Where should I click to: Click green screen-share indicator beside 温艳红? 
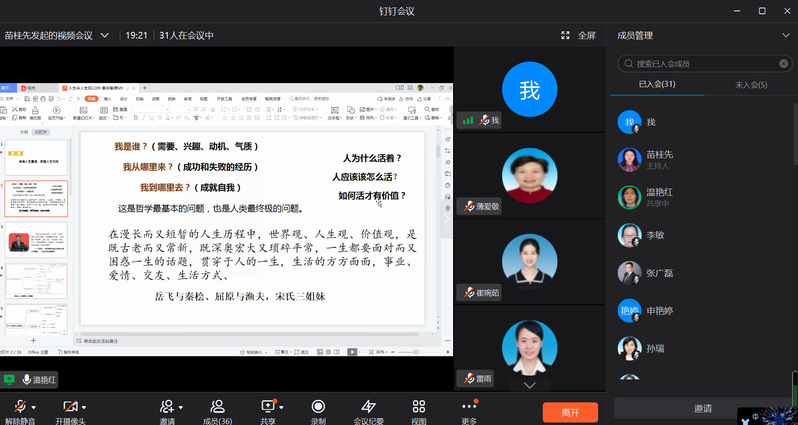point(9,379)
